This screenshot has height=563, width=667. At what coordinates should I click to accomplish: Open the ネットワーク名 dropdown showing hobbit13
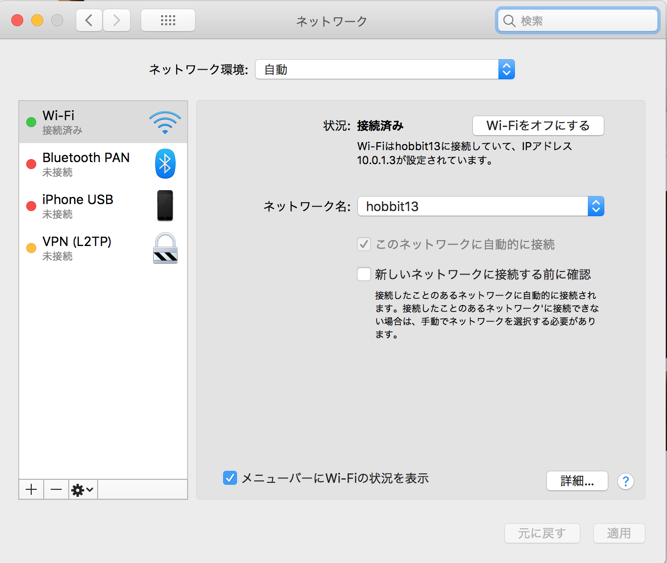[481, 206]
